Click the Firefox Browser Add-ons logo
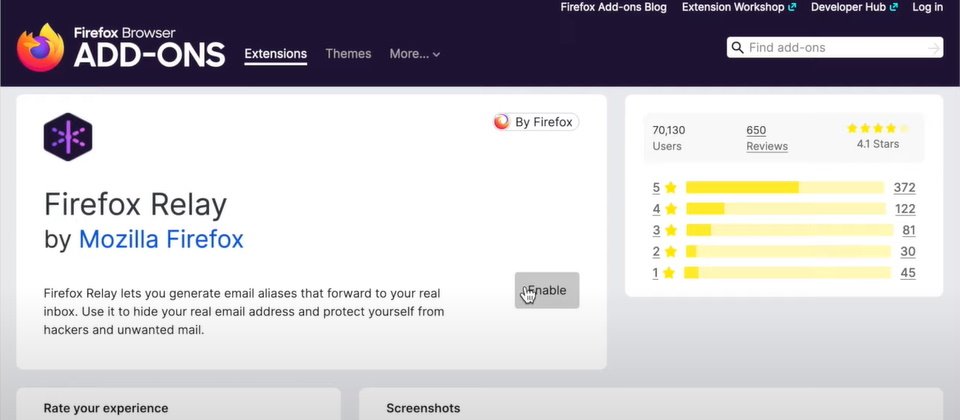This screenshot has height=420, width=960. (x=121, y=47)
